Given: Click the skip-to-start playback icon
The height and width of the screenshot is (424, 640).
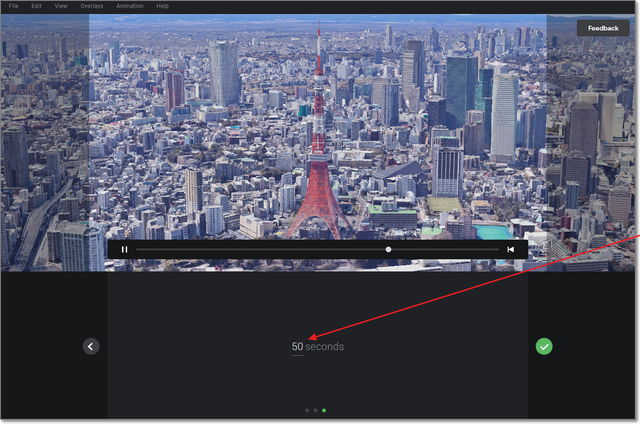Looking at the screenshot, I should tap(510, 249).
